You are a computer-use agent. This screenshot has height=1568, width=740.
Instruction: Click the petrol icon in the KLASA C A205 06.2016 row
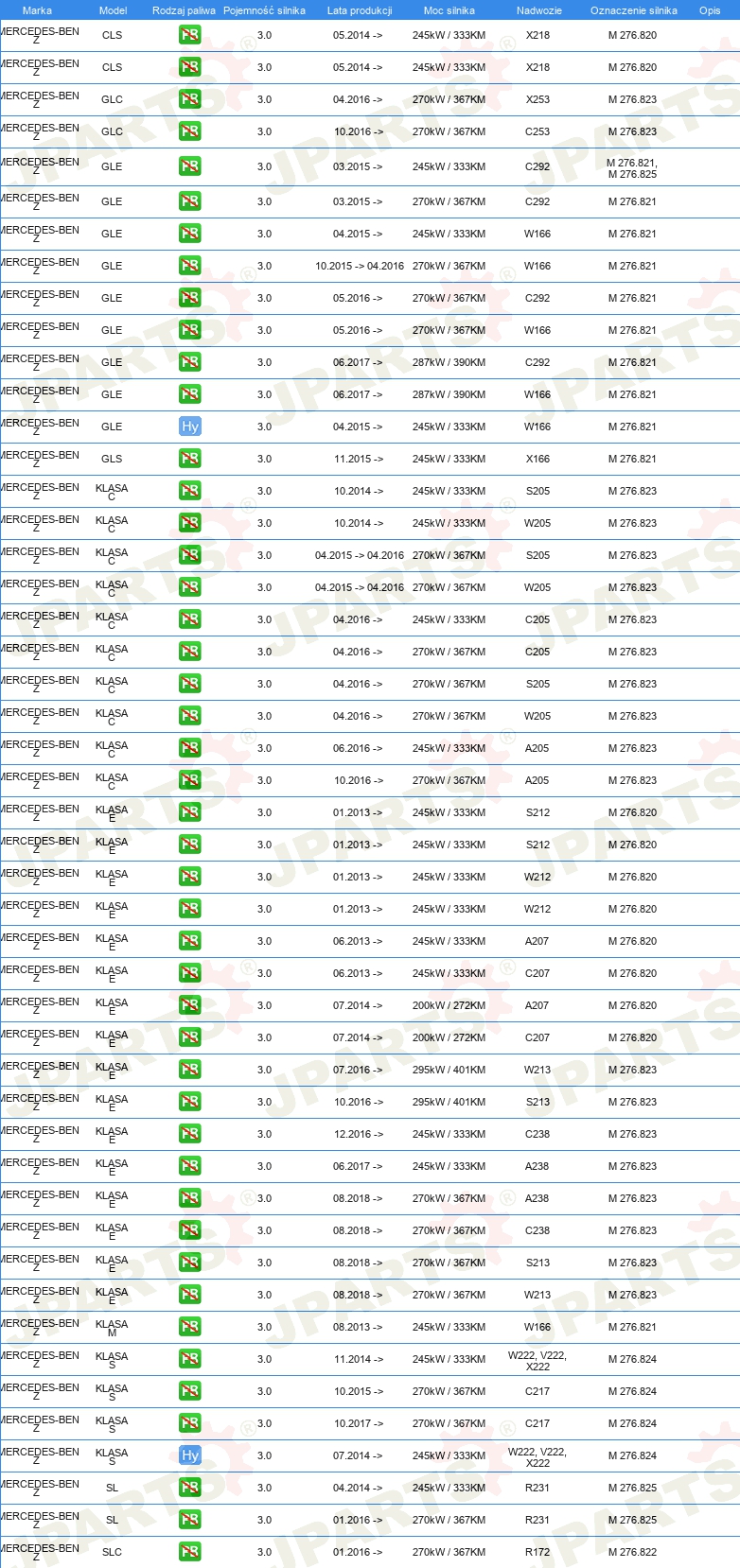point(190,748)
